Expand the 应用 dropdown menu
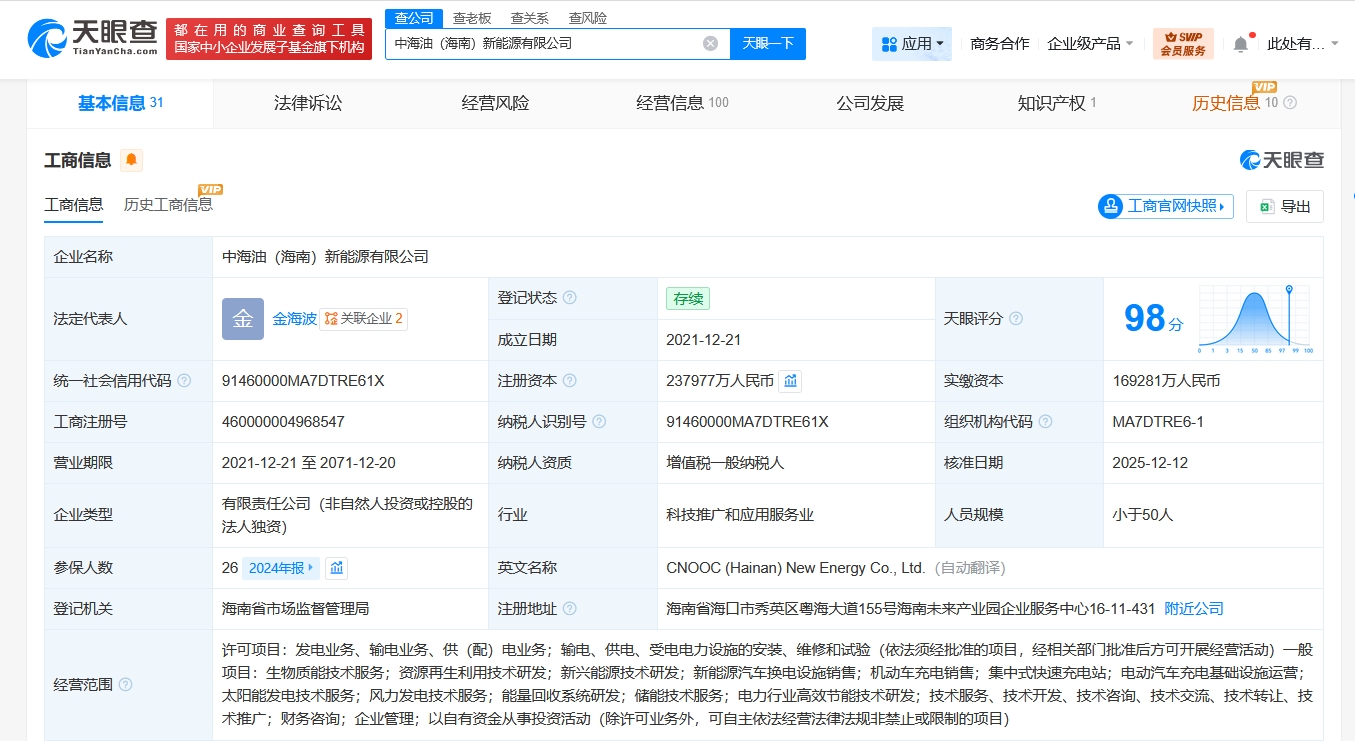The image size is (1355, 741). coord(912,44)
